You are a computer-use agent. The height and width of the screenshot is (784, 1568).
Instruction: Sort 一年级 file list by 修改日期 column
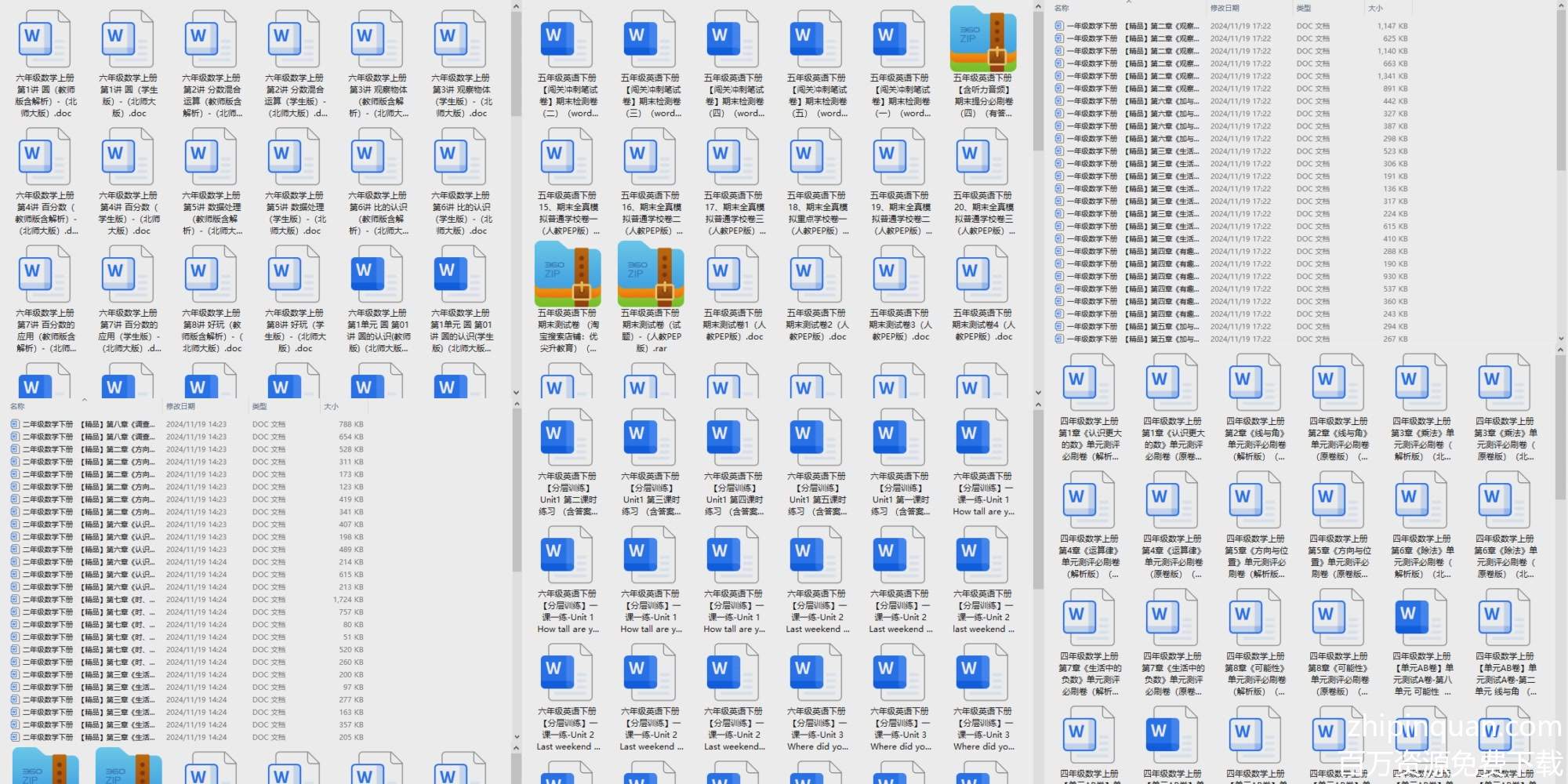click(1225, 8)
